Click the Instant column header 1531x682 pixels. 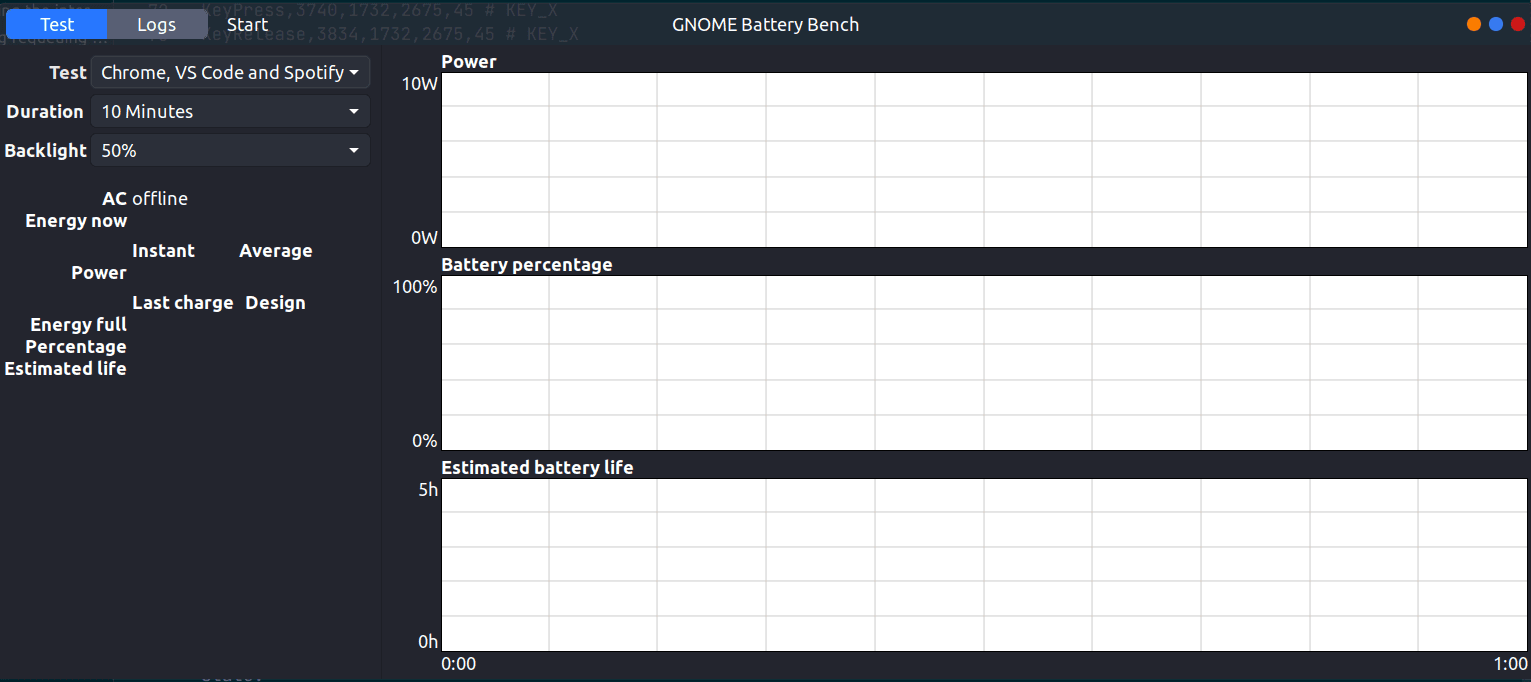point(163,250)
